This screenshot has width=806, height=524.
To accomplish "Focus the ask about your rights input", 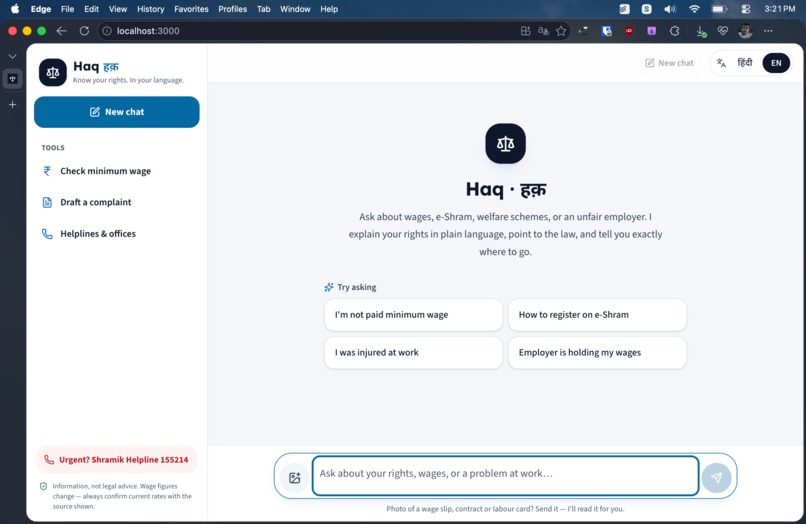I will 505,475.
